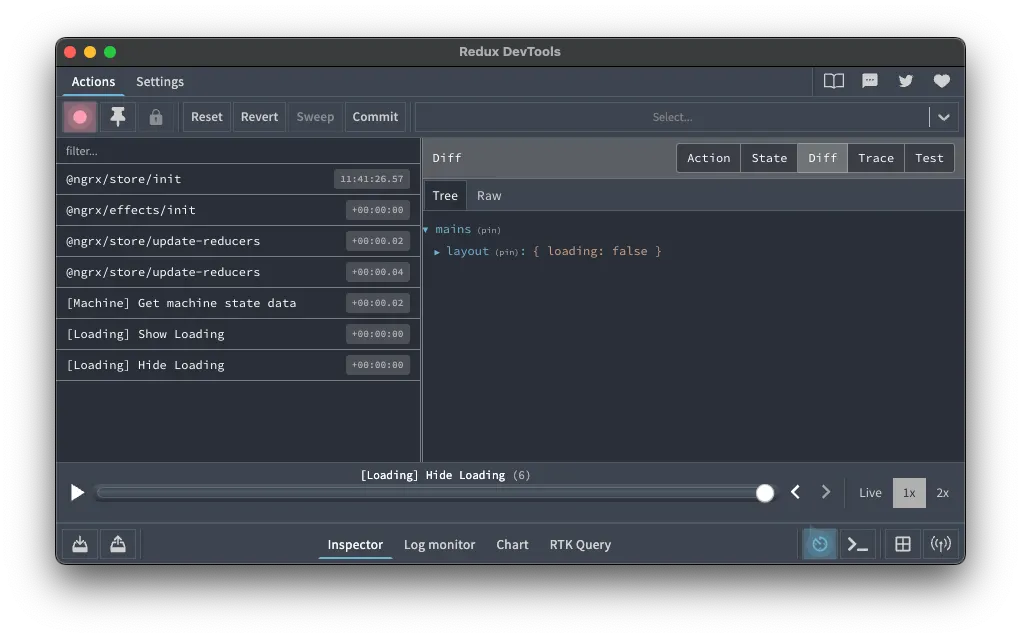This screenshot has width=1021, height=638.
Task: Toggle the red recording button
Action: pyautogui.click(x=80, y=117)
